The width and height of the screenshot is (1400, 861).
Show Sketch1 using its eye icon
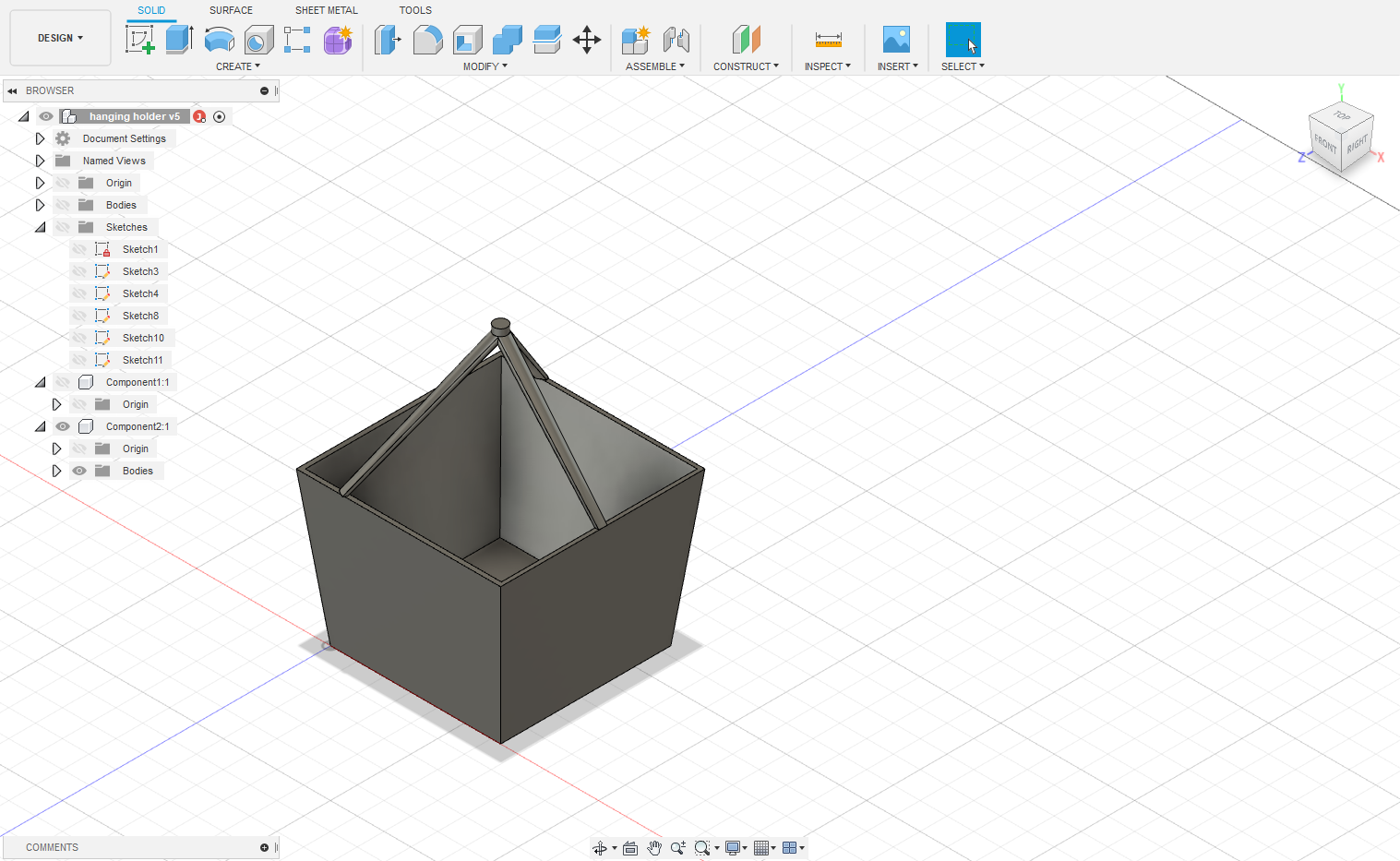[x=79, y=249]
